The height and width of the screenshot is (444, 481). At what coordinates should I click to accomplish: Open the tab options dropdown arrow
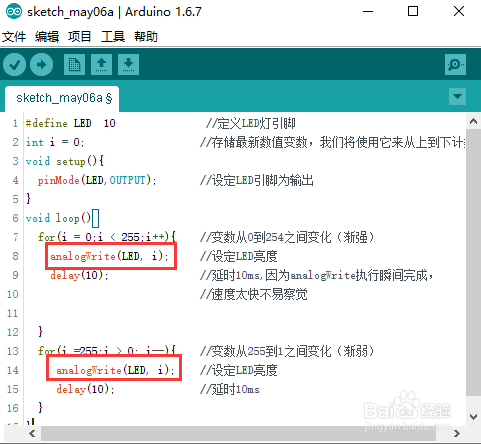click(x=457, y=97)
